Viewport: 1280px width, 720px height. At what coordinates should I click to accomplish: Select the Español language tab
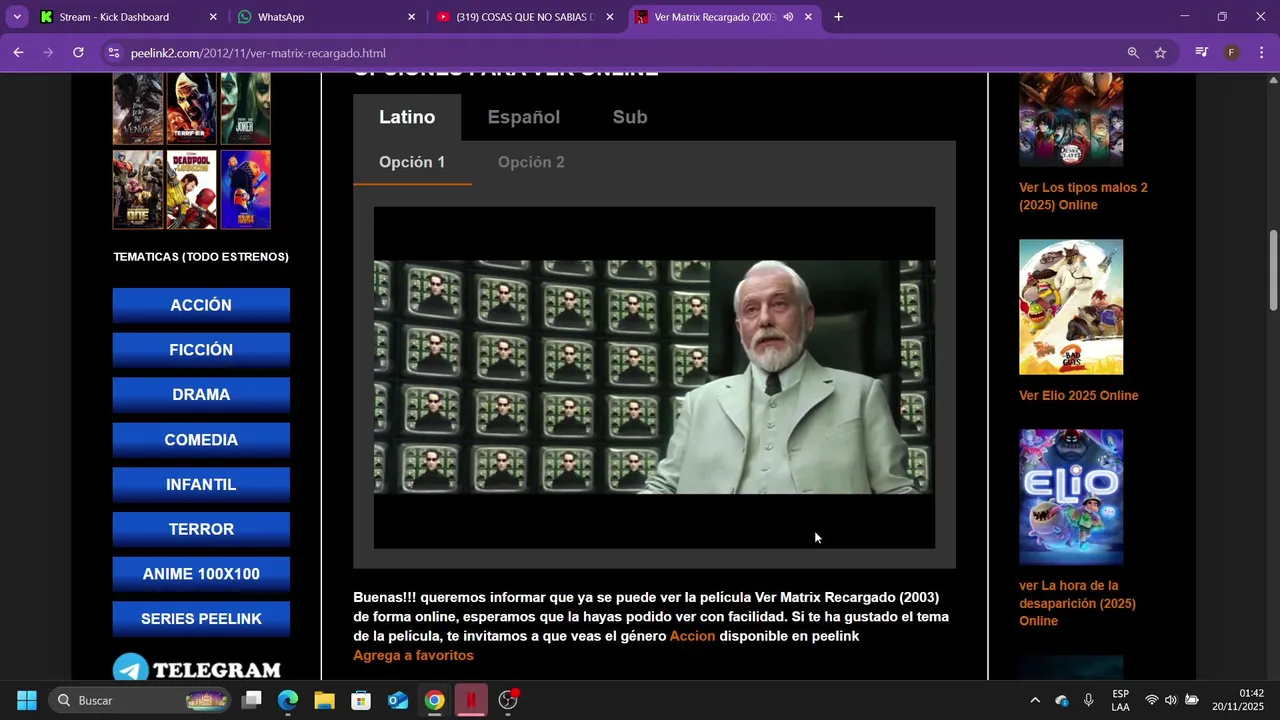point(524,117)
